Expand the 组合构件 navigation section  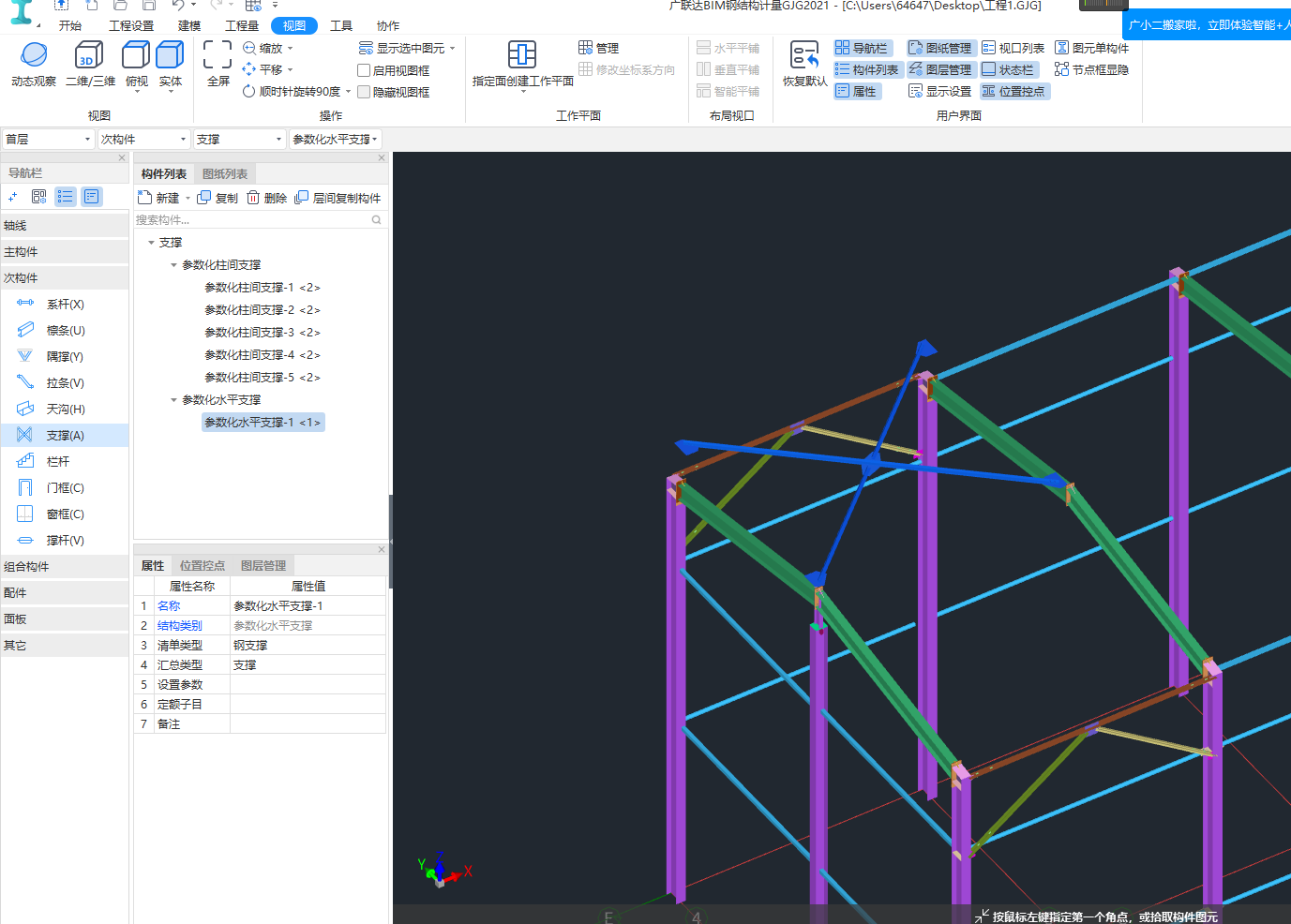point(64,567)
